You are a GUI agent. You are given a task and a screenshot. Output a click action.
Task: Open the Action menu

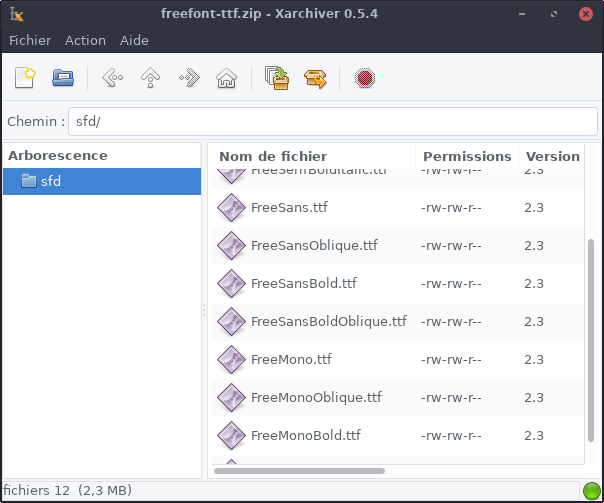pyautogui.click(x=85, y=40)
